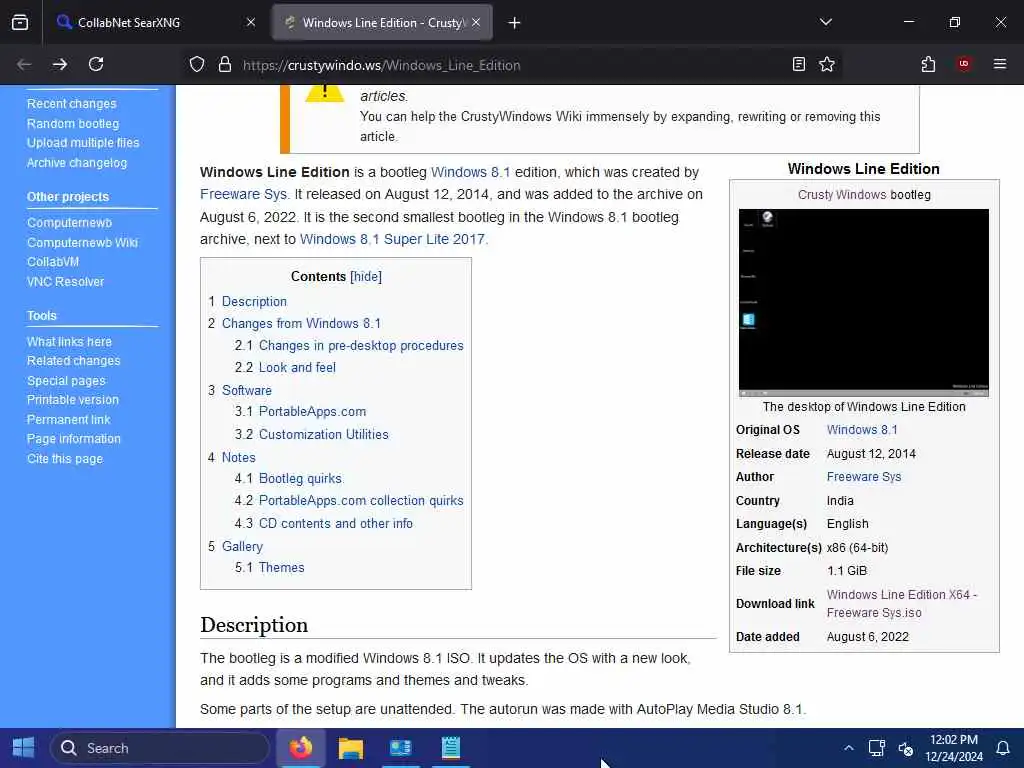
Task: Open Recent changes sidebar link
Action: tap(71, 104)
